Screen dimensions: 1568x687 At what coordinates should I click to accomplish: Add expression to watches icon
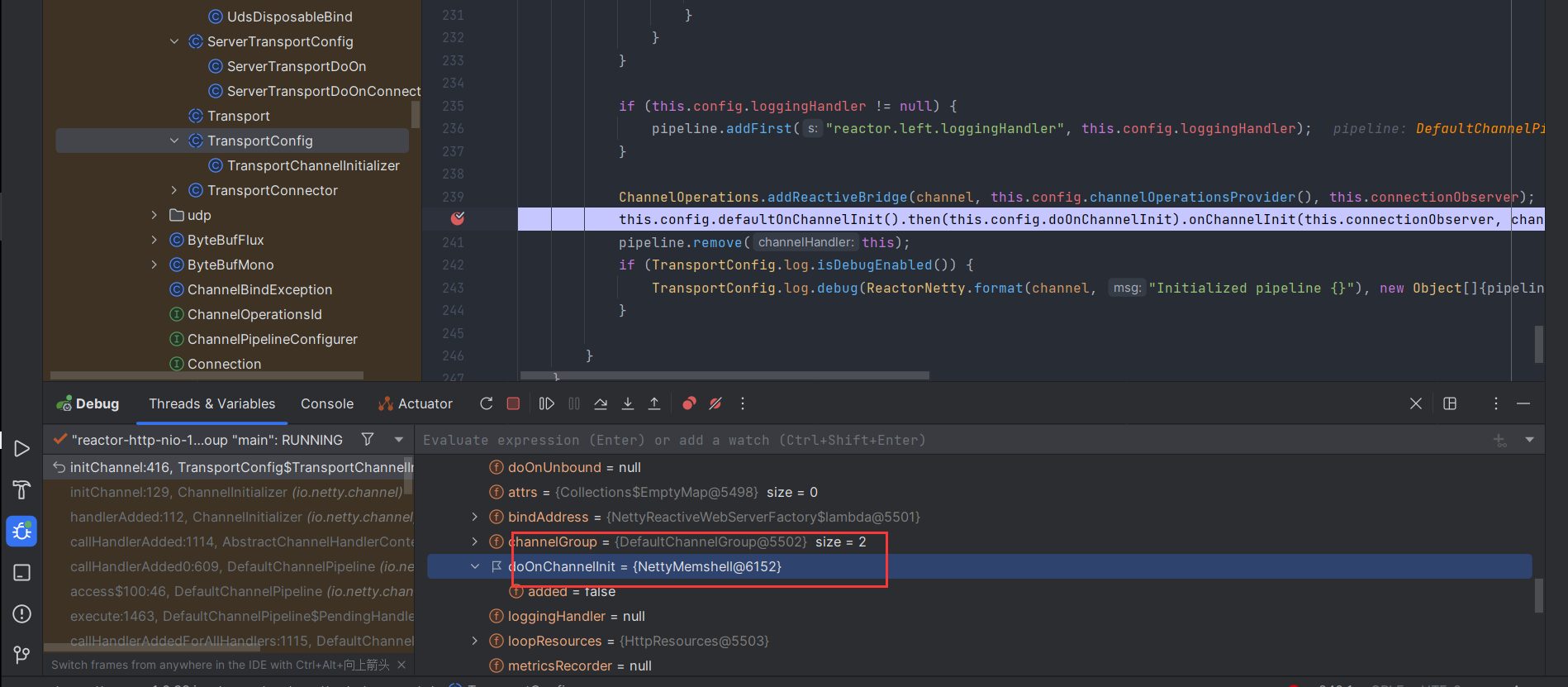point(1500,440)
